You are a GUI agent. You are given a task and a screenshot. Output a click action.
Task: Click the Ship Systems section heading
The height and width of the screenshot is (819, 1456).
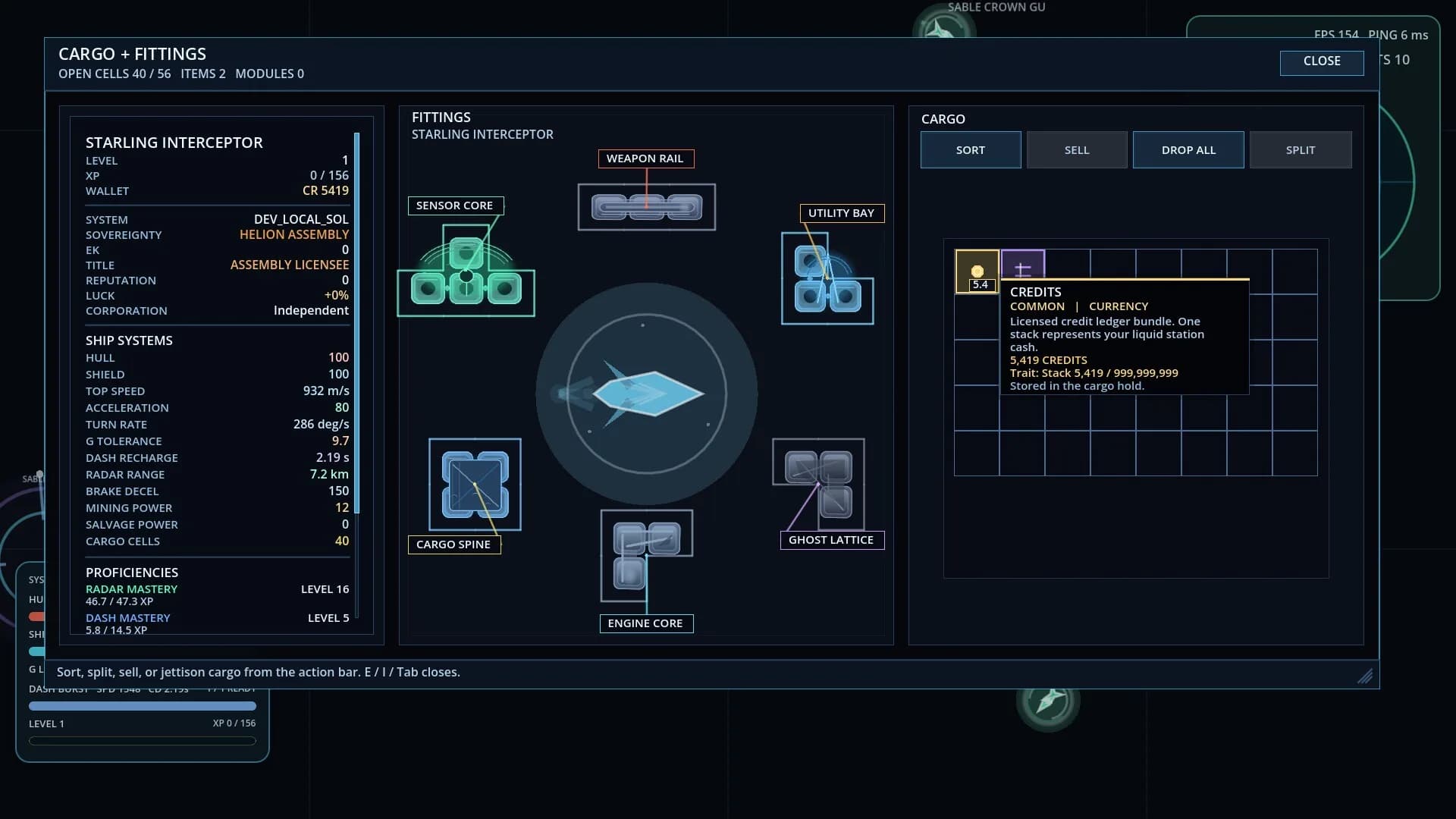(129, 341)
